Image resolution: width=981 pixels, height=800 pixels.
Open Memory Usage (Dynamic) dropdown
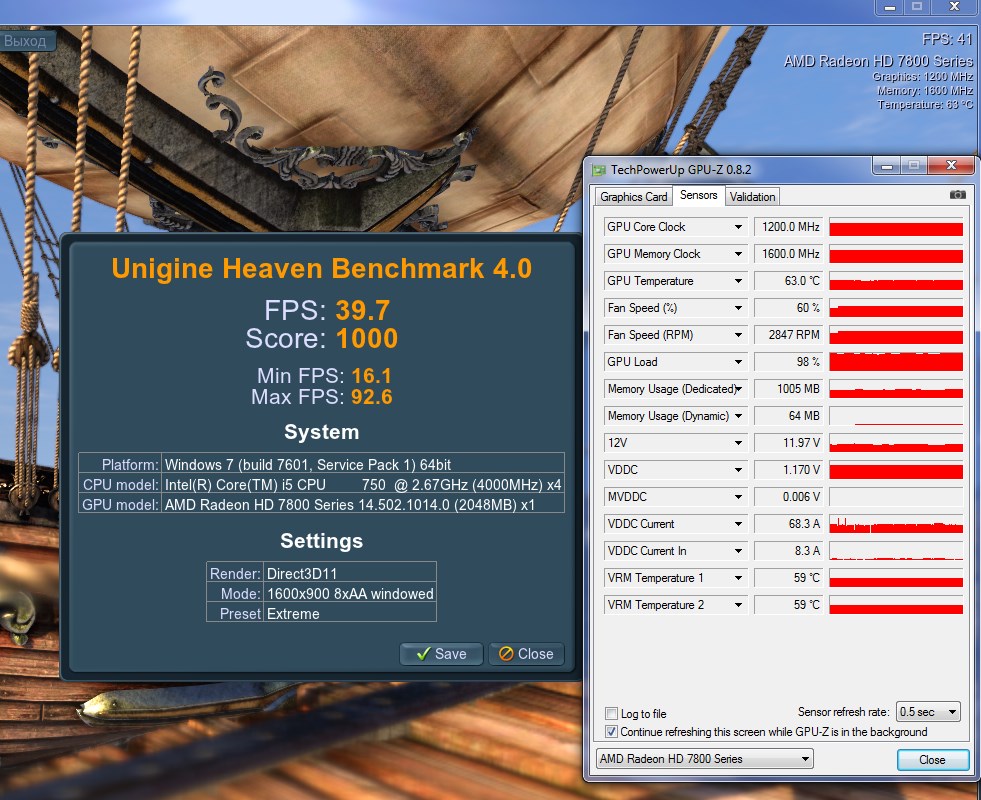click(x=738, y=416)
